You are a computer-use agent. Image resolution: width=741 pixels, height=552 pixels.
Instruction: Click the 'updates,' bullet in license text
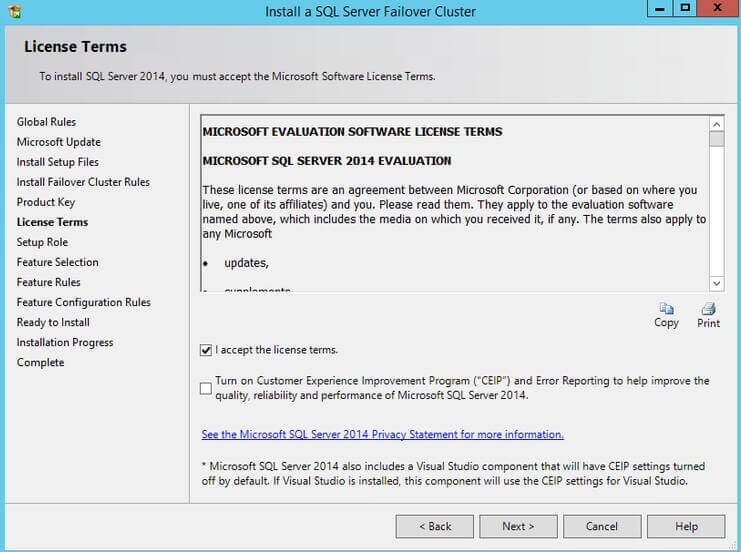246,263
